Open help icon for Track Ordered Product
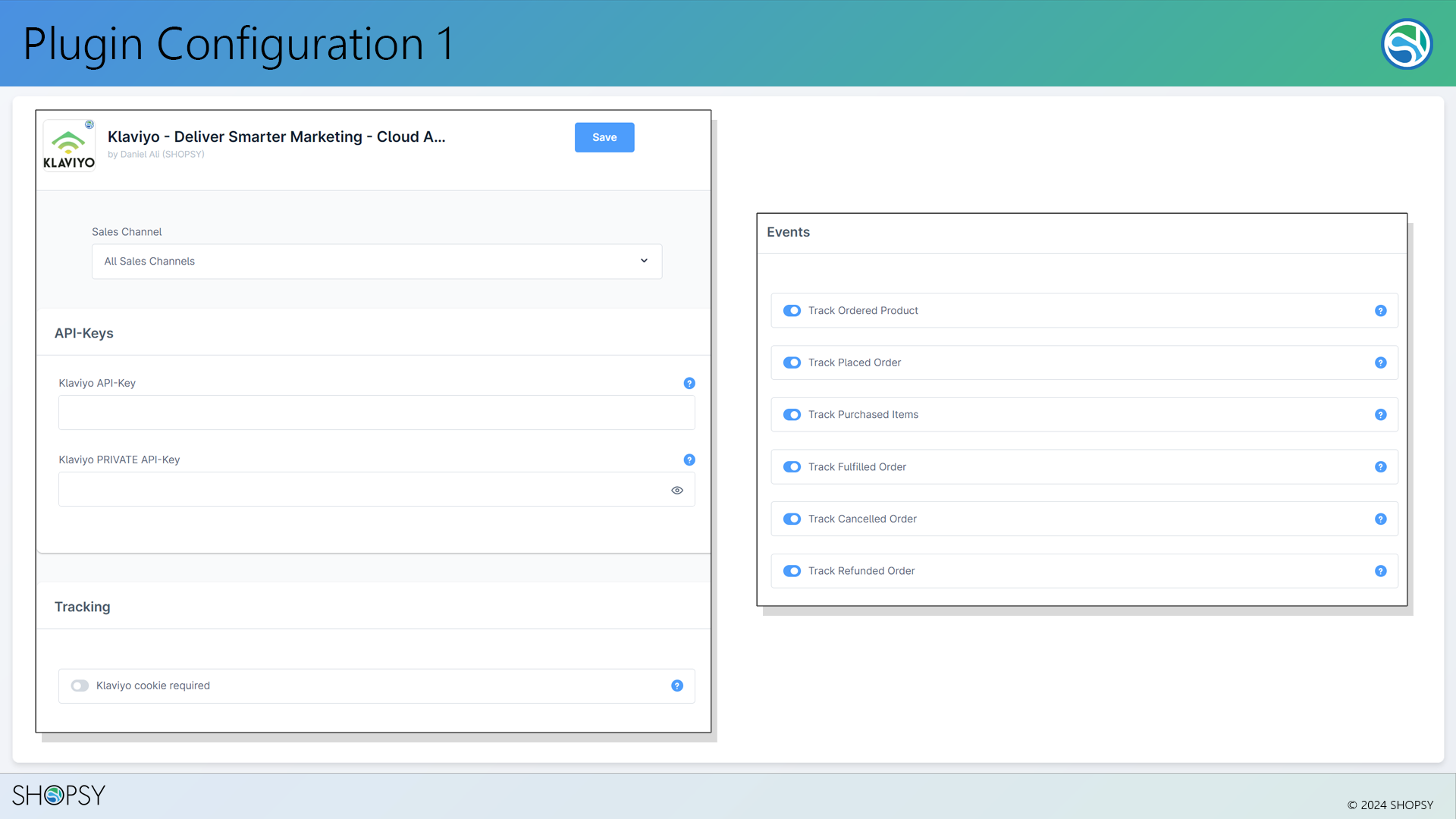The width and height of the screenshot is (1456, 819). point(1381,311)
